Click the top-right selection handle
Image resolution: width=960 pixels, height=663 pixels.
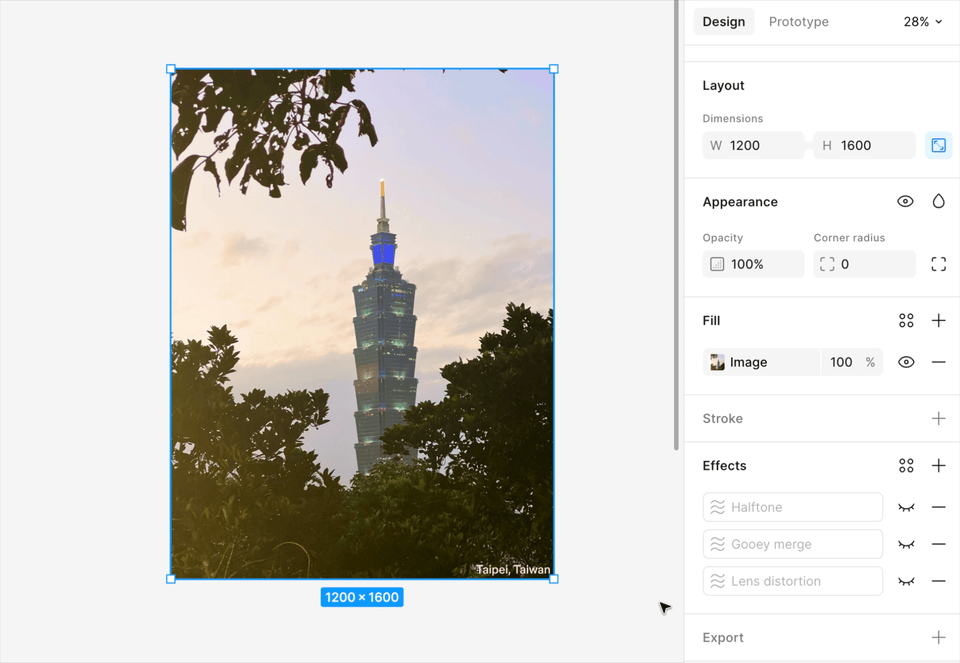tap(553, 69)
